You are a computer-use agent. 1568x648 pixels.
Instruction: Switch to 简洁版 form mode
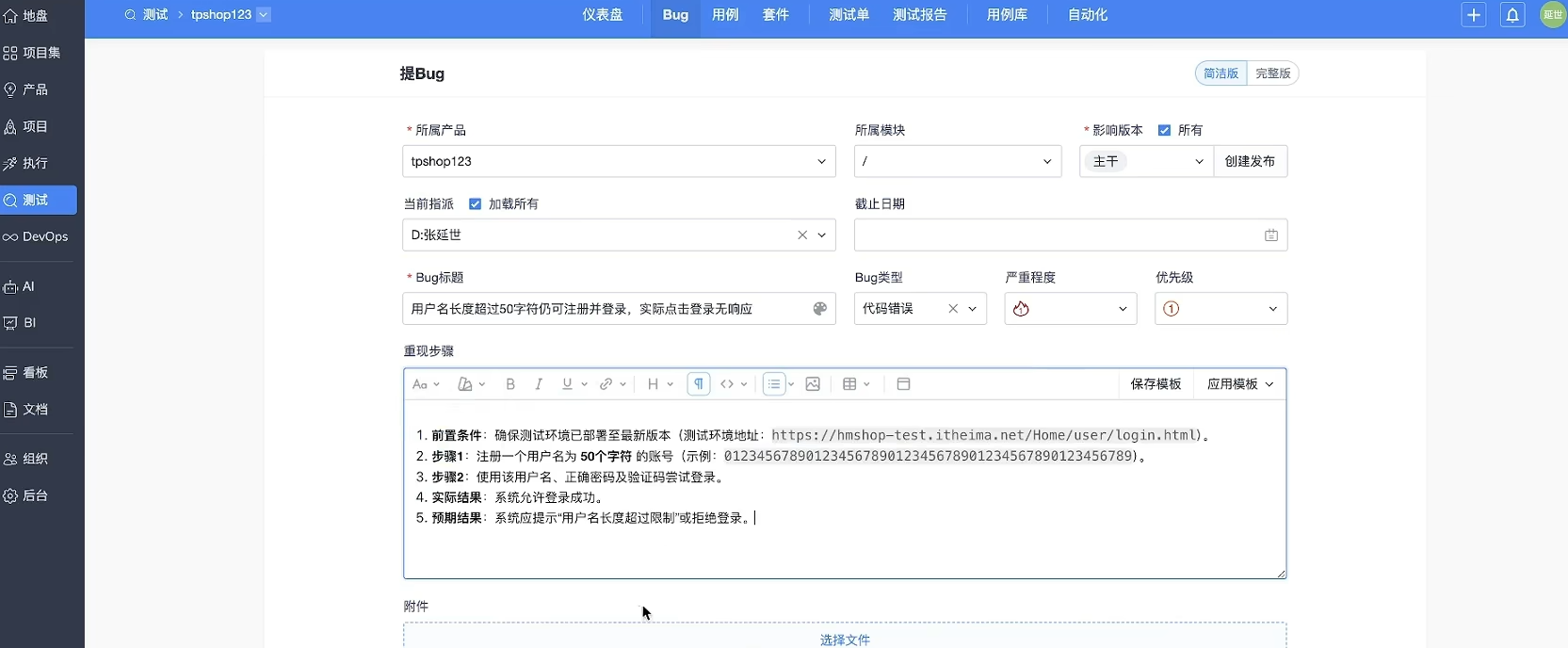point(1221,73)
